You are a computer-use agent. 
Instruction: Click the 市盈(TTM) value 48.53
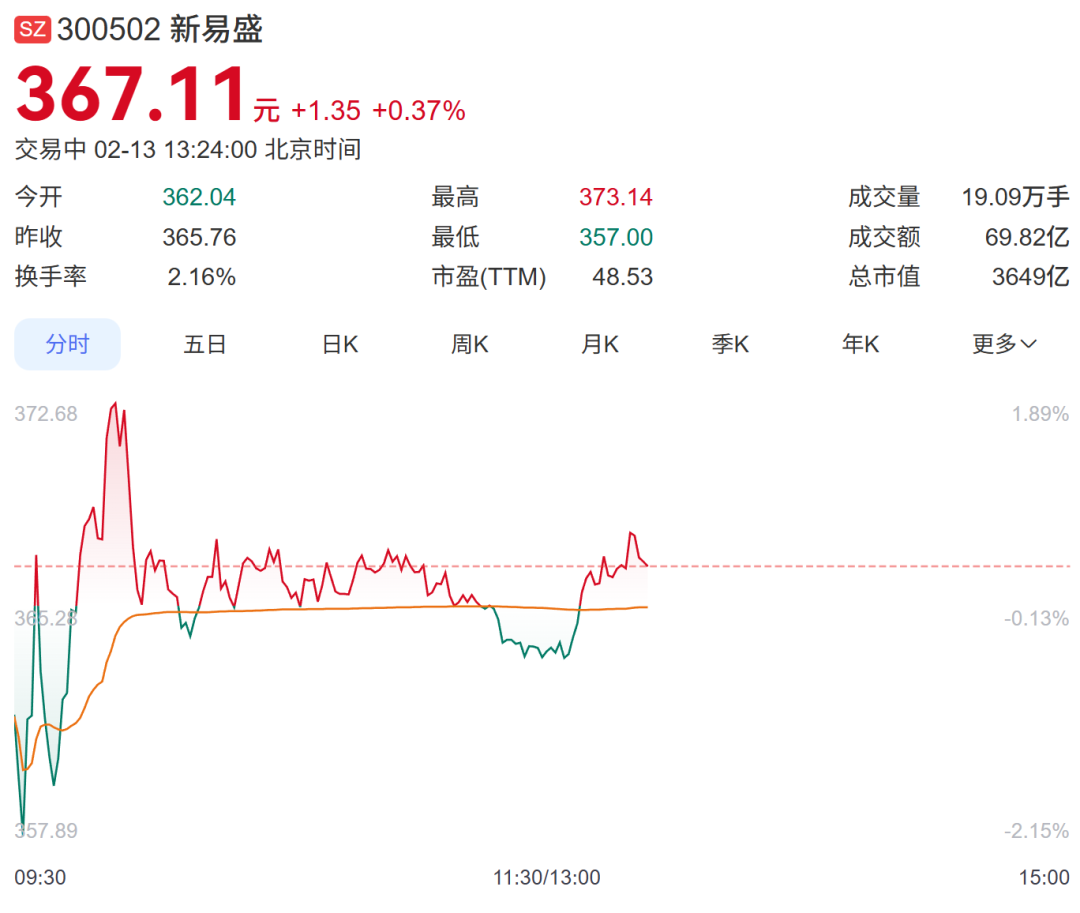(x=622, y=277)
